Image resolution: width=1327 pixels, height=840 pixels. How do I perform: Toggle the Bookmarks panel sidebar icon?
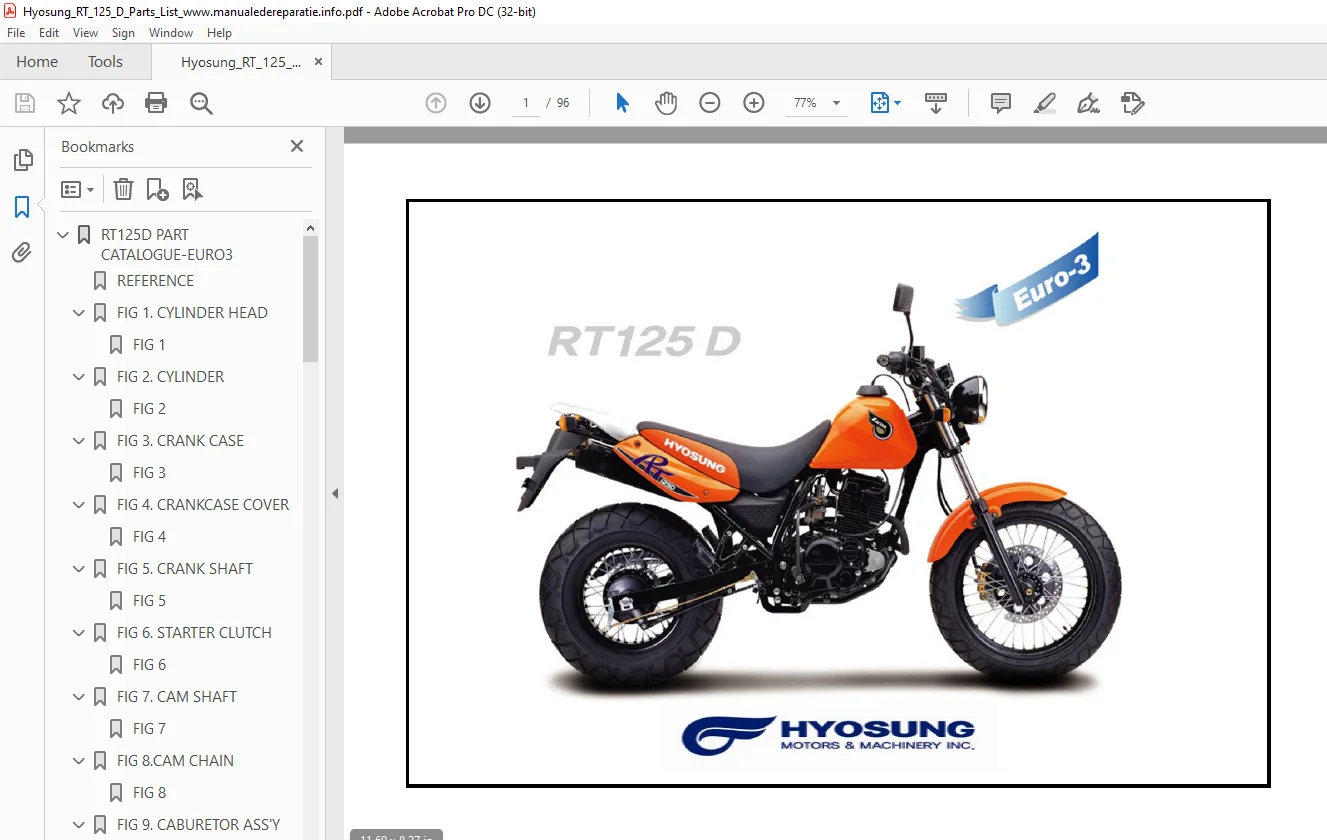point(22,207)
